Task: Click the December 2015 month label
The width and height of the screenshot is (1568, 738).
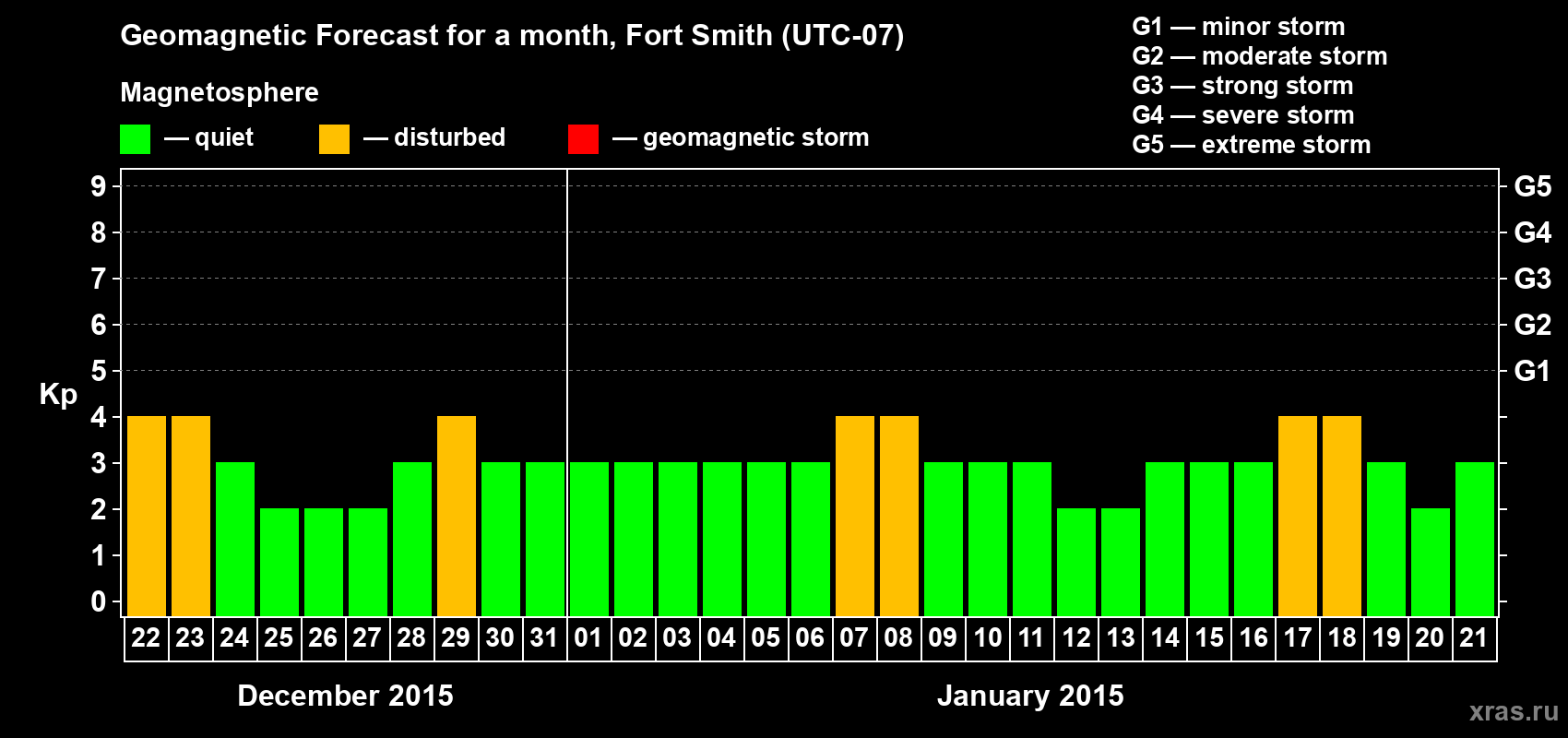Action: pyautogui.click(x=346, y=696)
